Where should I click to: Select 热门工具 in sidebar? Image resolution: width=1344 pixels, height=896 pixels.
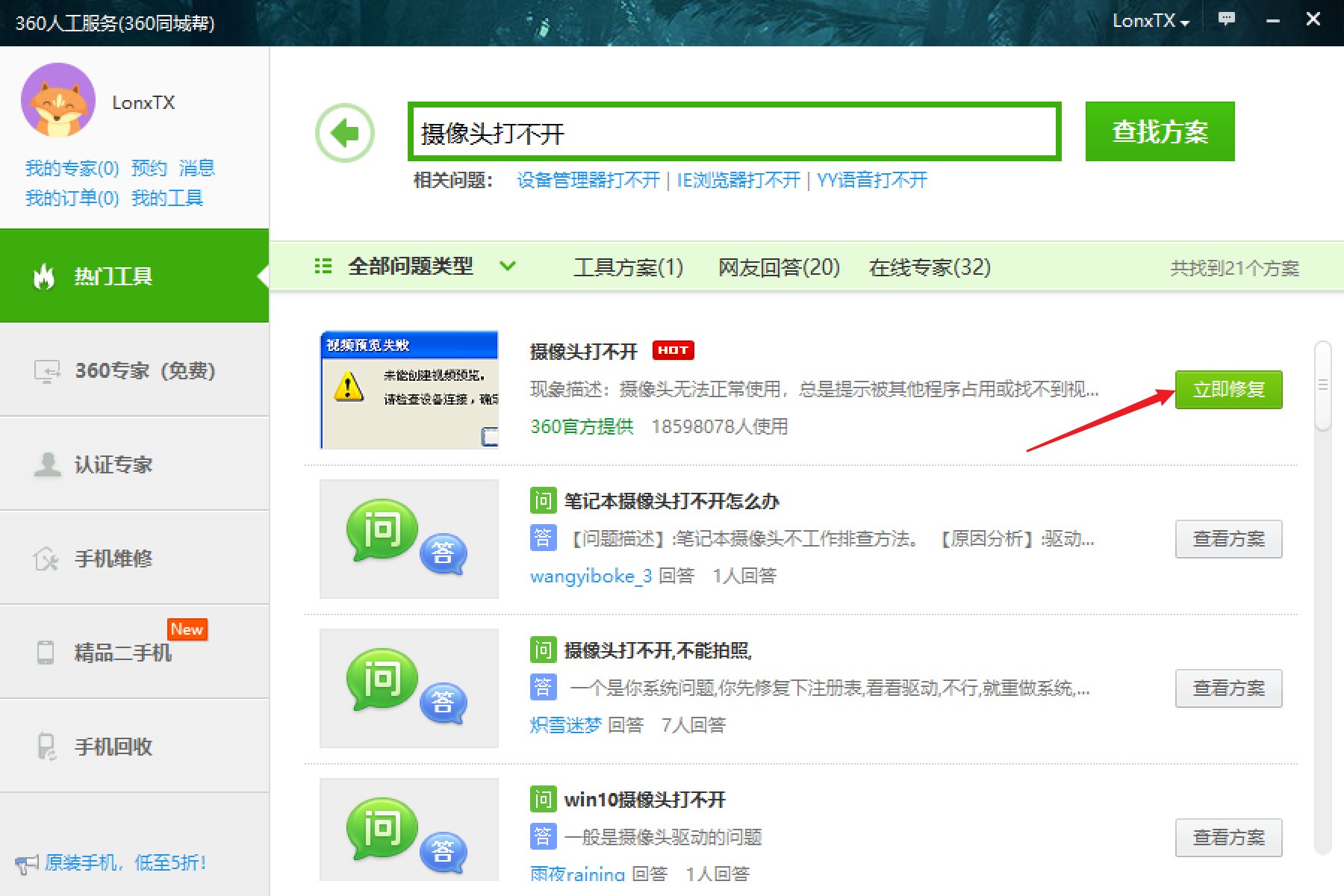pyautogui.click(x=134, y=276)
